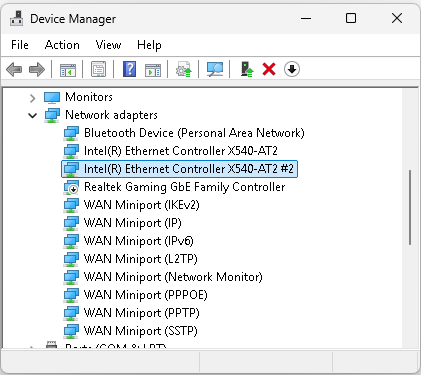The height and width of the screenshot is (375, 421).
Task: Click the red X Uninstall device icon
Action: pyautogui.click(x=269, y=69)
